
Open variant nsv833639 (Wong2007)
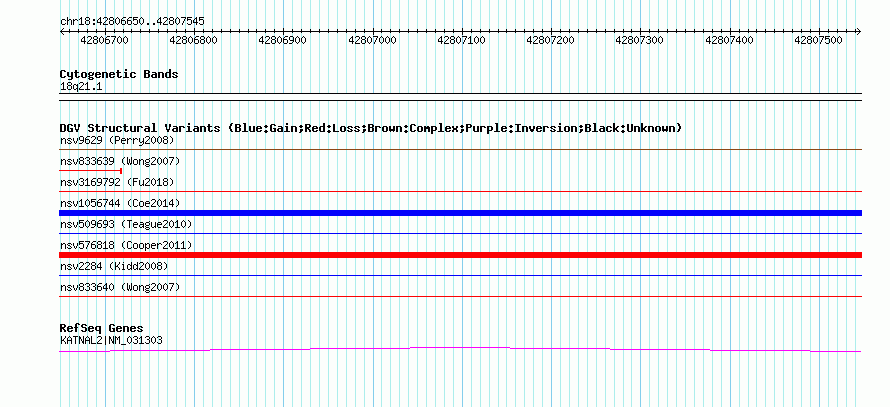pos(120,161)
